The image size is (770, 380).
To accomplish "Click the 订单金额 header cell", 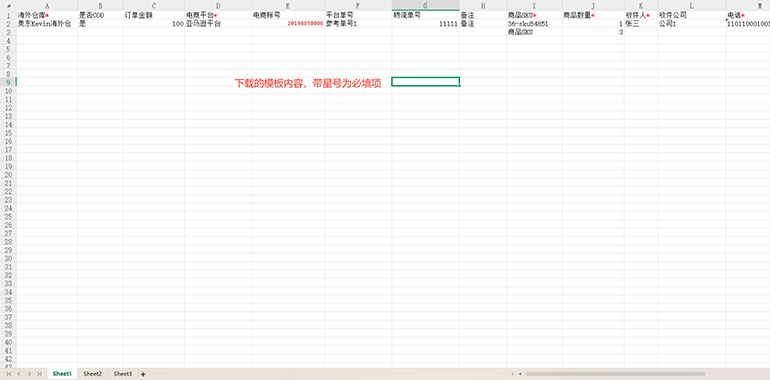I will pos(154,15).
